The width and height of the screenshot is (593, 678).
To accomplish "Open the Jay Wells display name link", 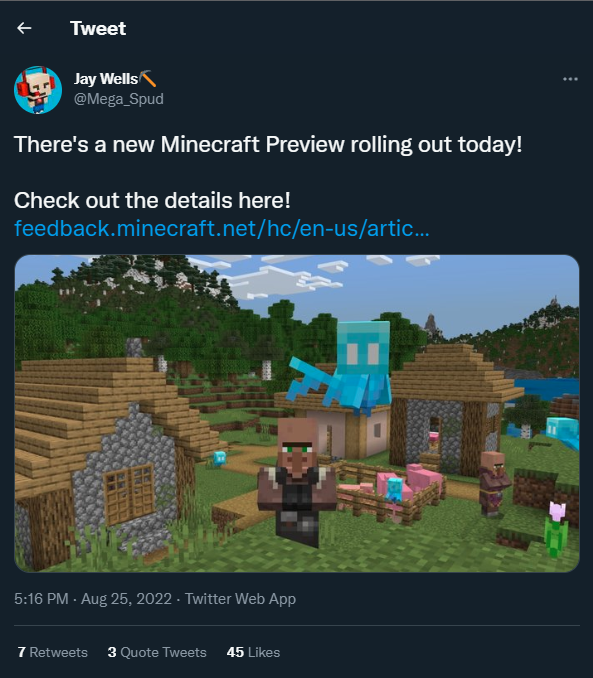I will click(106, 79).
